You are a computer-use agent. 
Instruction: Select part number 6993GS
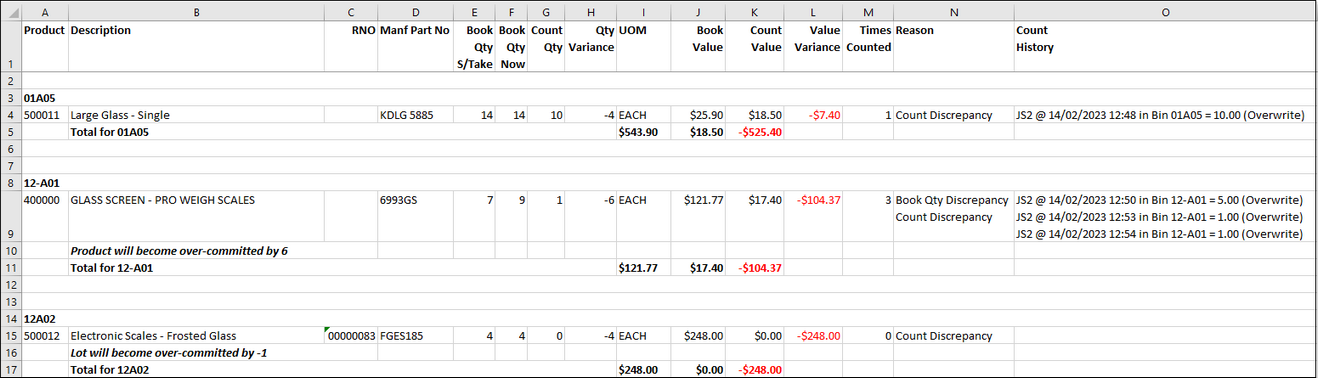(414, 217)
